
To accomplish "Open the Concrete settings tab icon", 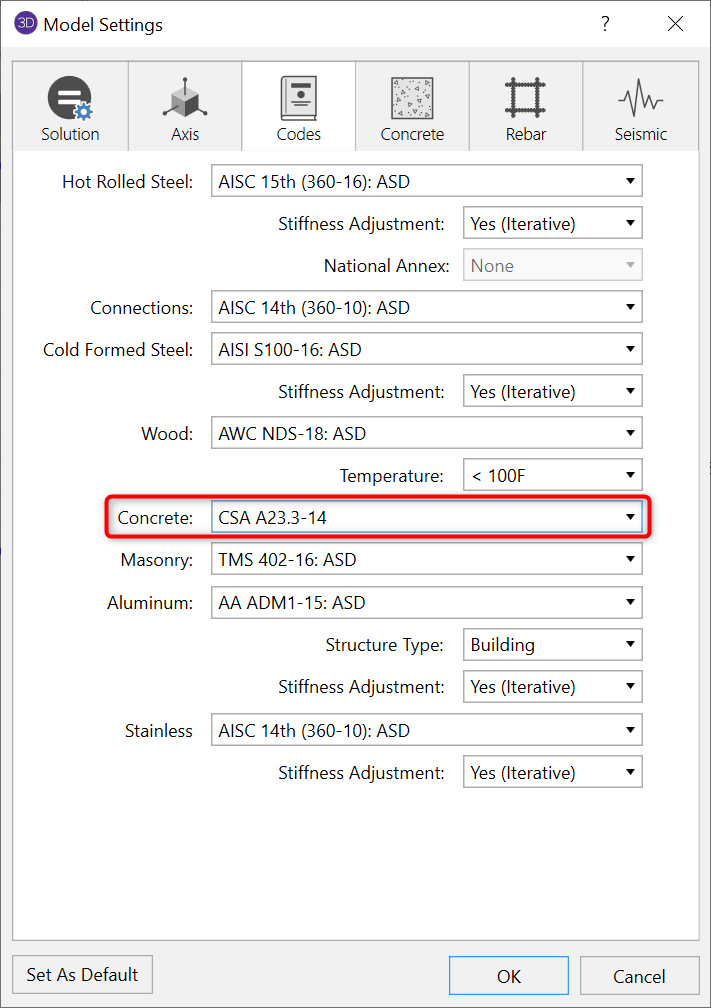I will (412, 100).
